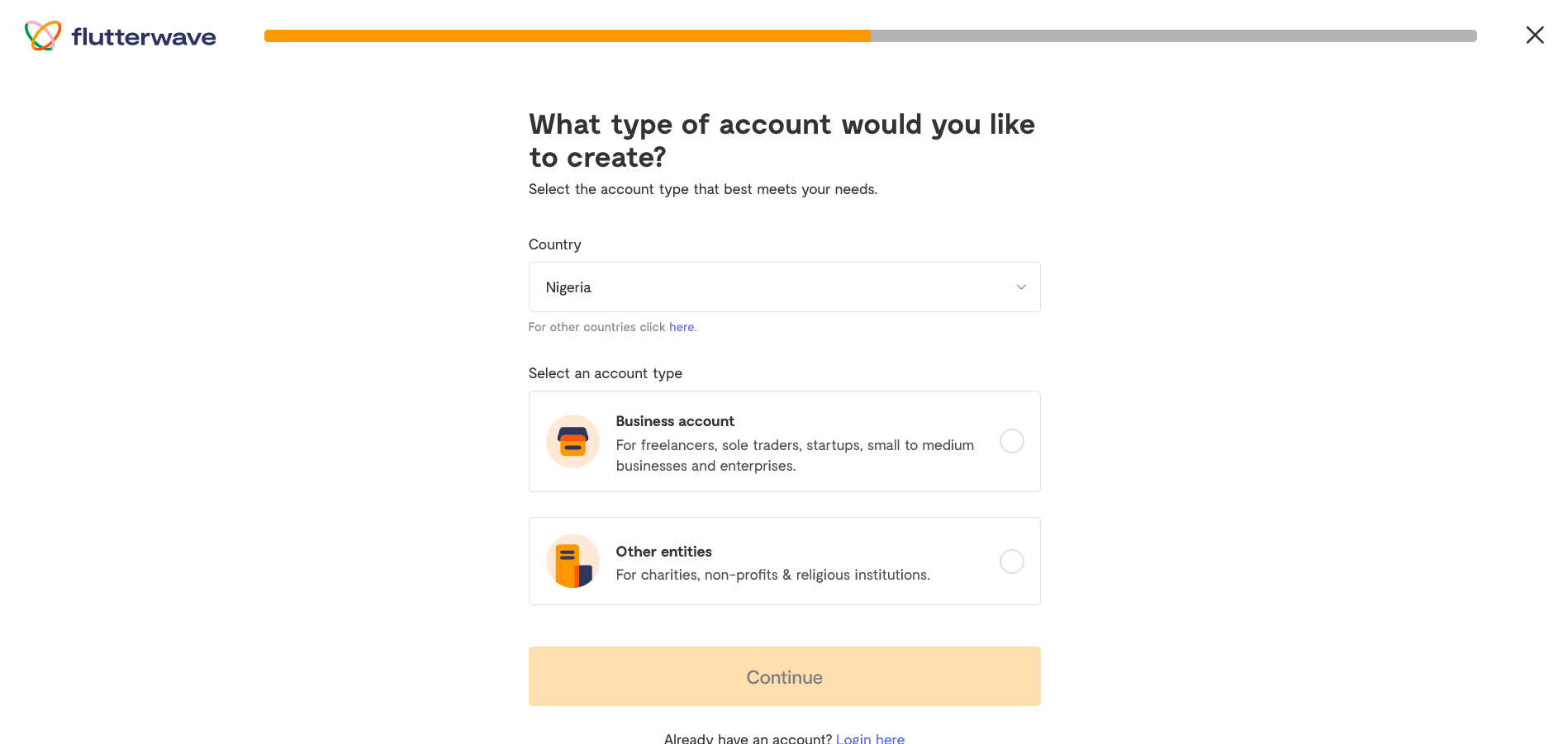Follow the Login here link
Screen dimensions: 1568x744
point(870,738)
